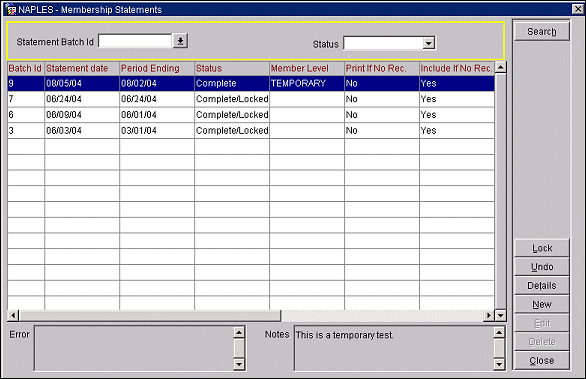Click the Lock button
This screenshot has width=586, height=379.
[542, 248]
